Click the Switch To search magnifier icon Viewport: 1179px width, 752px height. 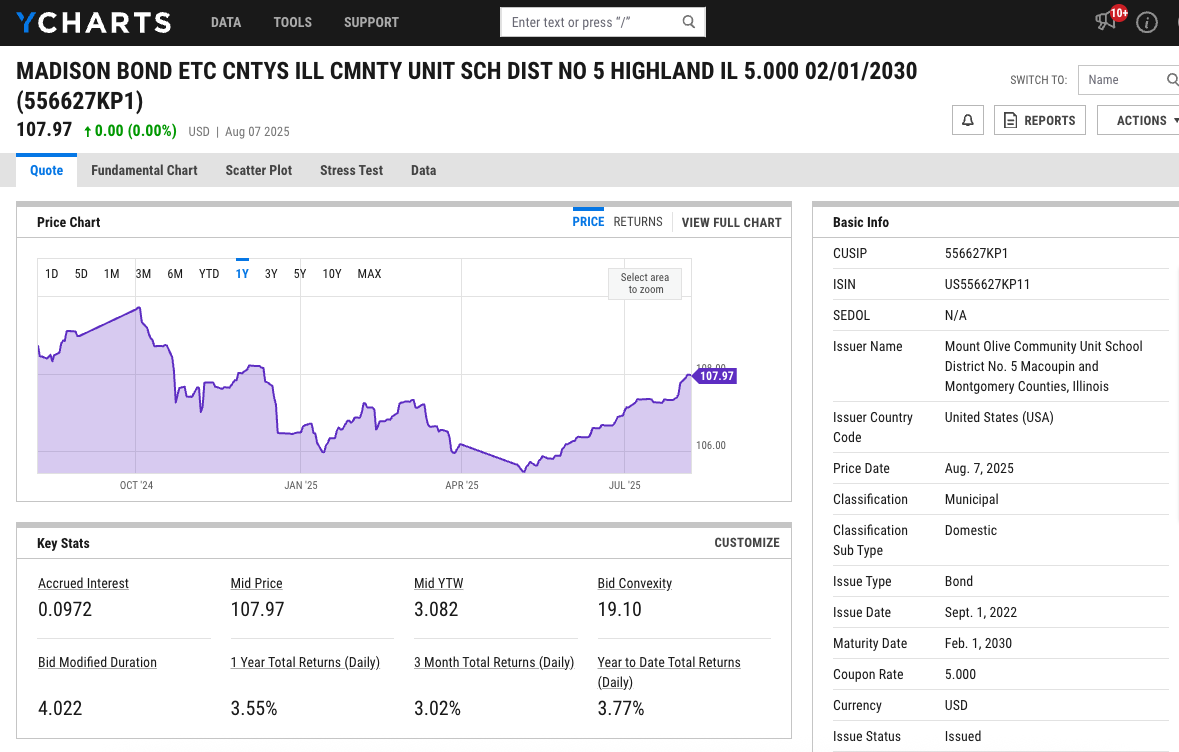[x=1172, y=80]
